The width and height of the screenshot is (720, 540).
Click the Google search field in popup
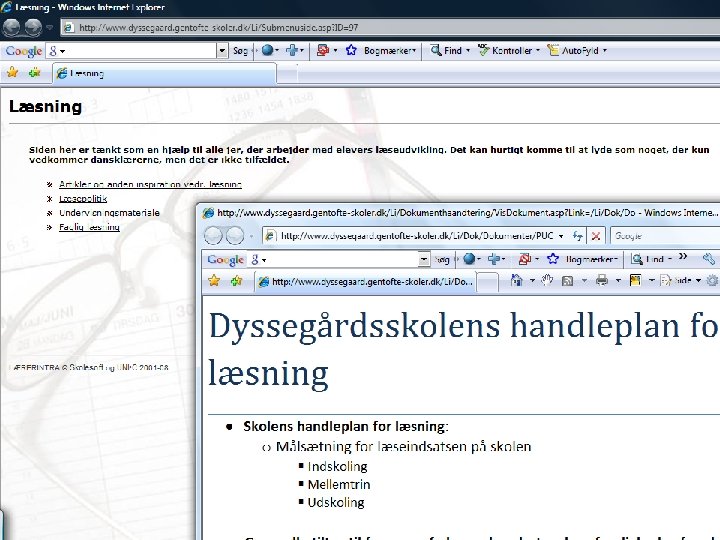(666, 236)
